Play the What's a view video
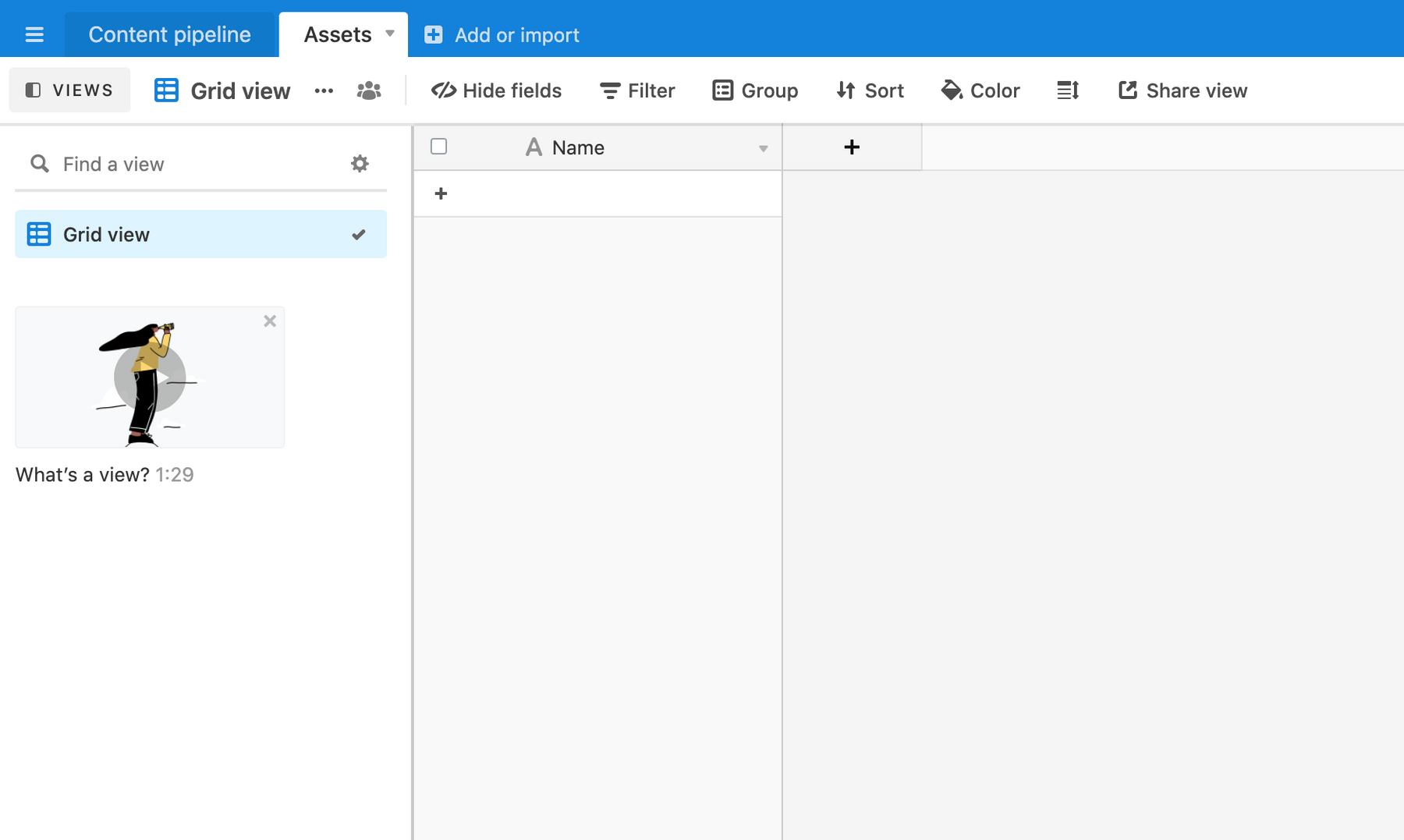This screenshot has height=840, width=1404. 150,377
